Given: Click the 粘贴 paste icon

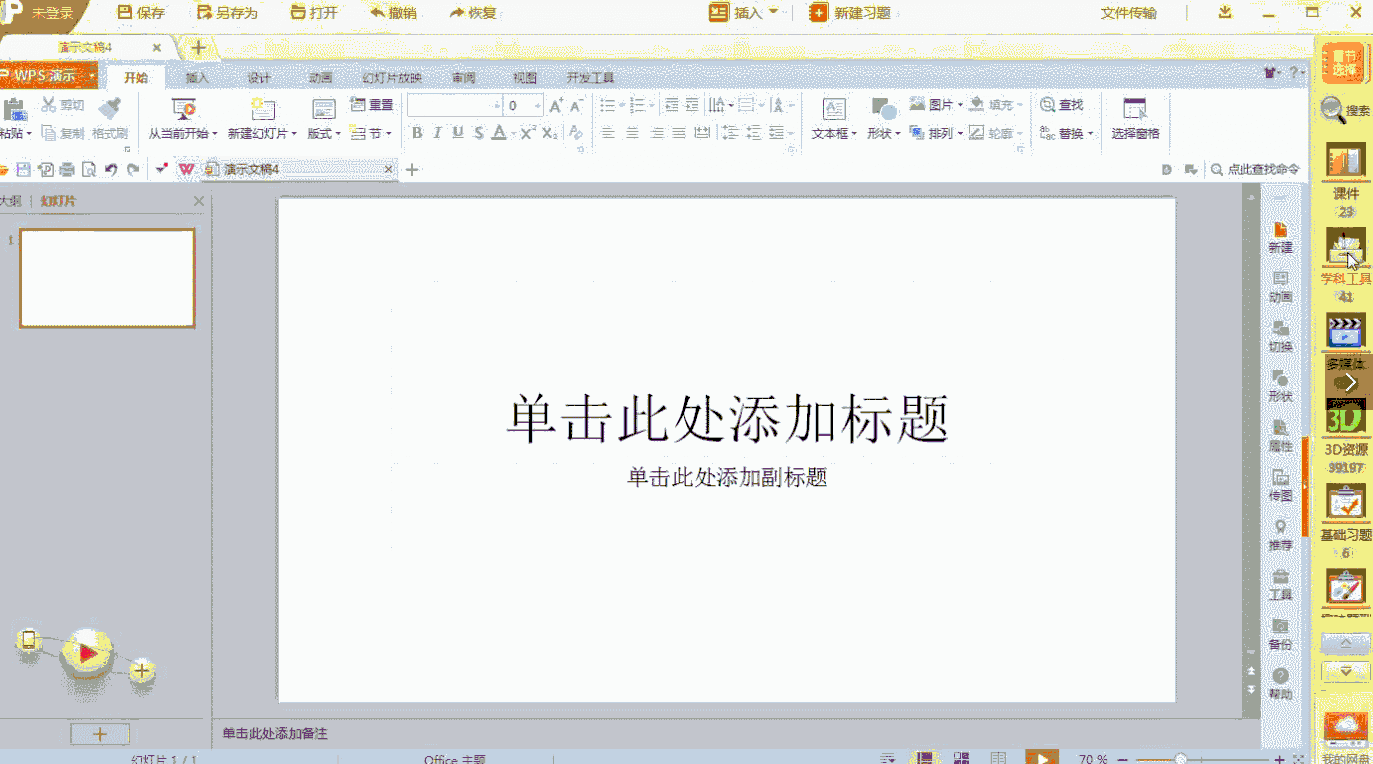Looking at the screenshot, I should pos(13,109).
